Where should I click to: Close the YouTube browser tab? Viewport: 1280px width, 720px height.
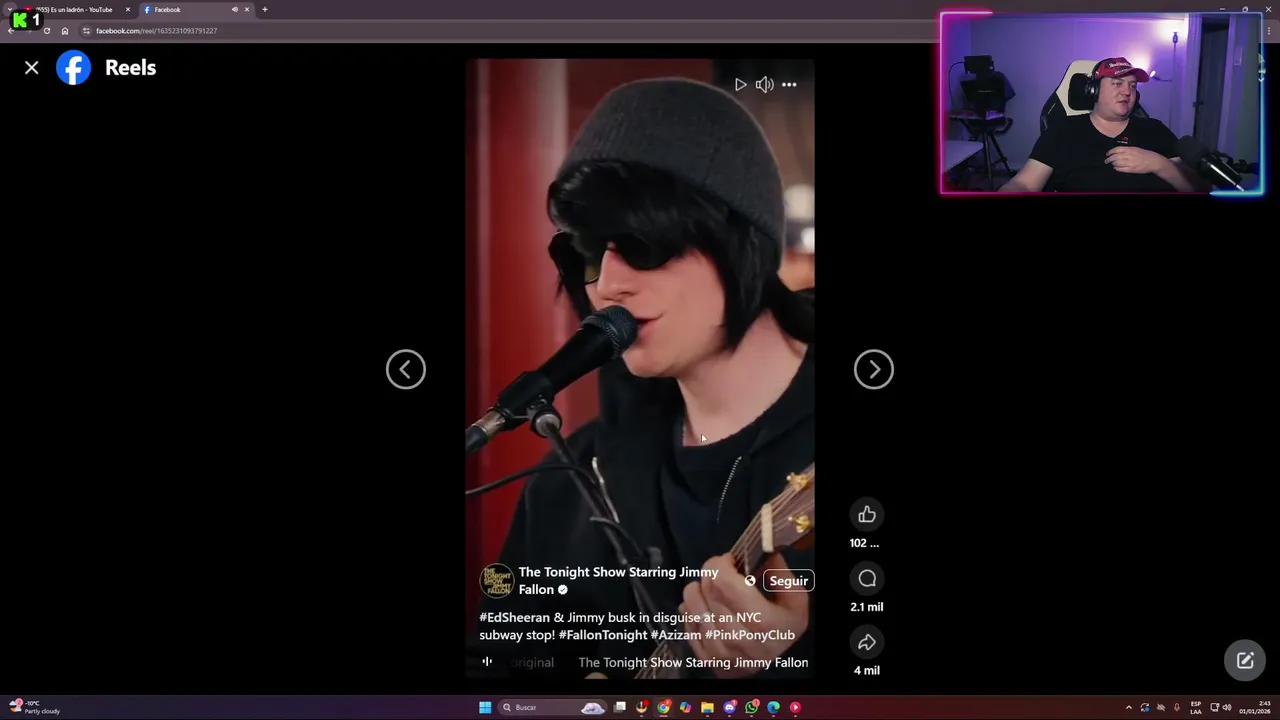[x=128, y=10]
